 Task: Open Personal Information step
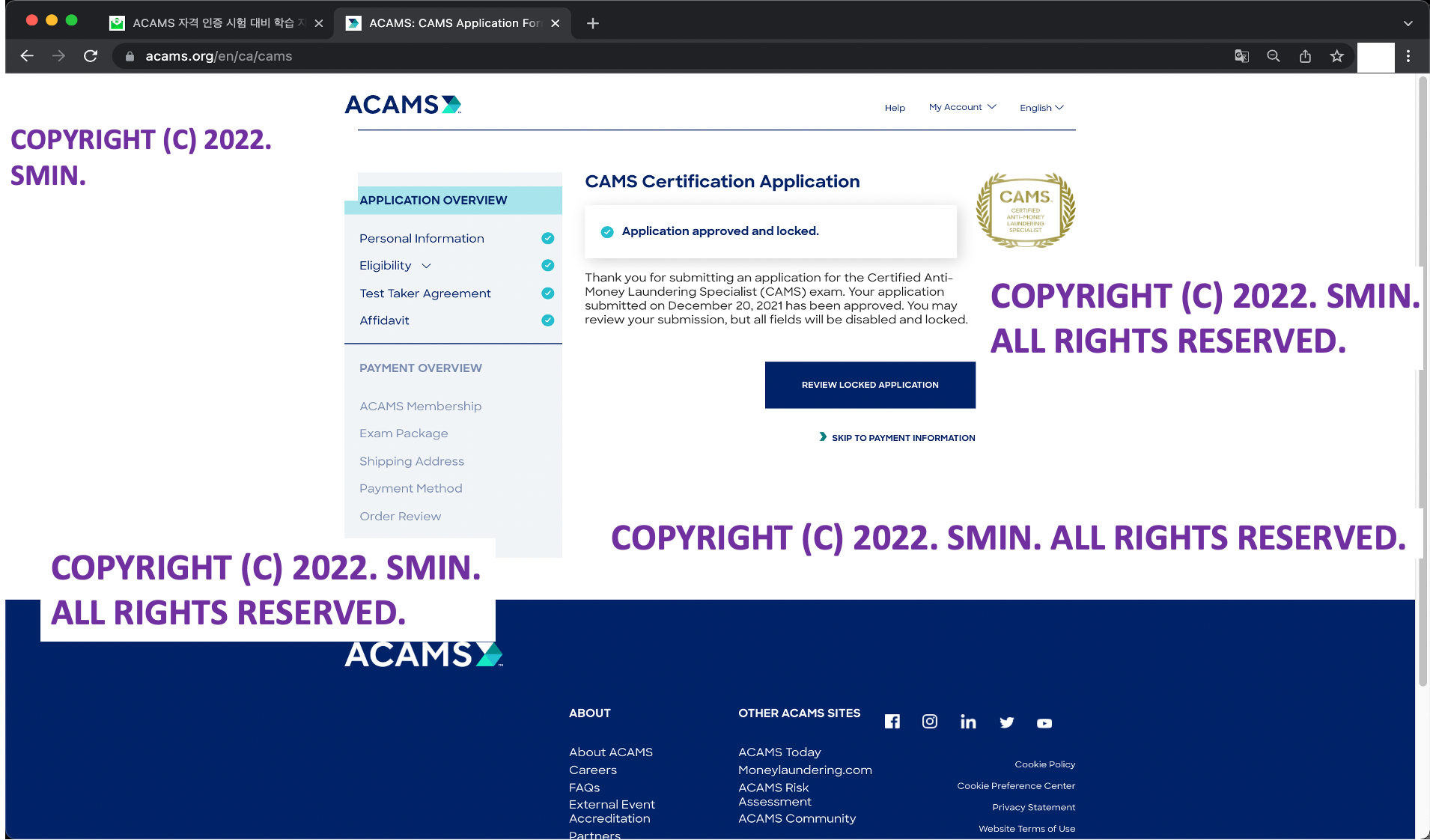pyautogui.click(x=422, y=238)
